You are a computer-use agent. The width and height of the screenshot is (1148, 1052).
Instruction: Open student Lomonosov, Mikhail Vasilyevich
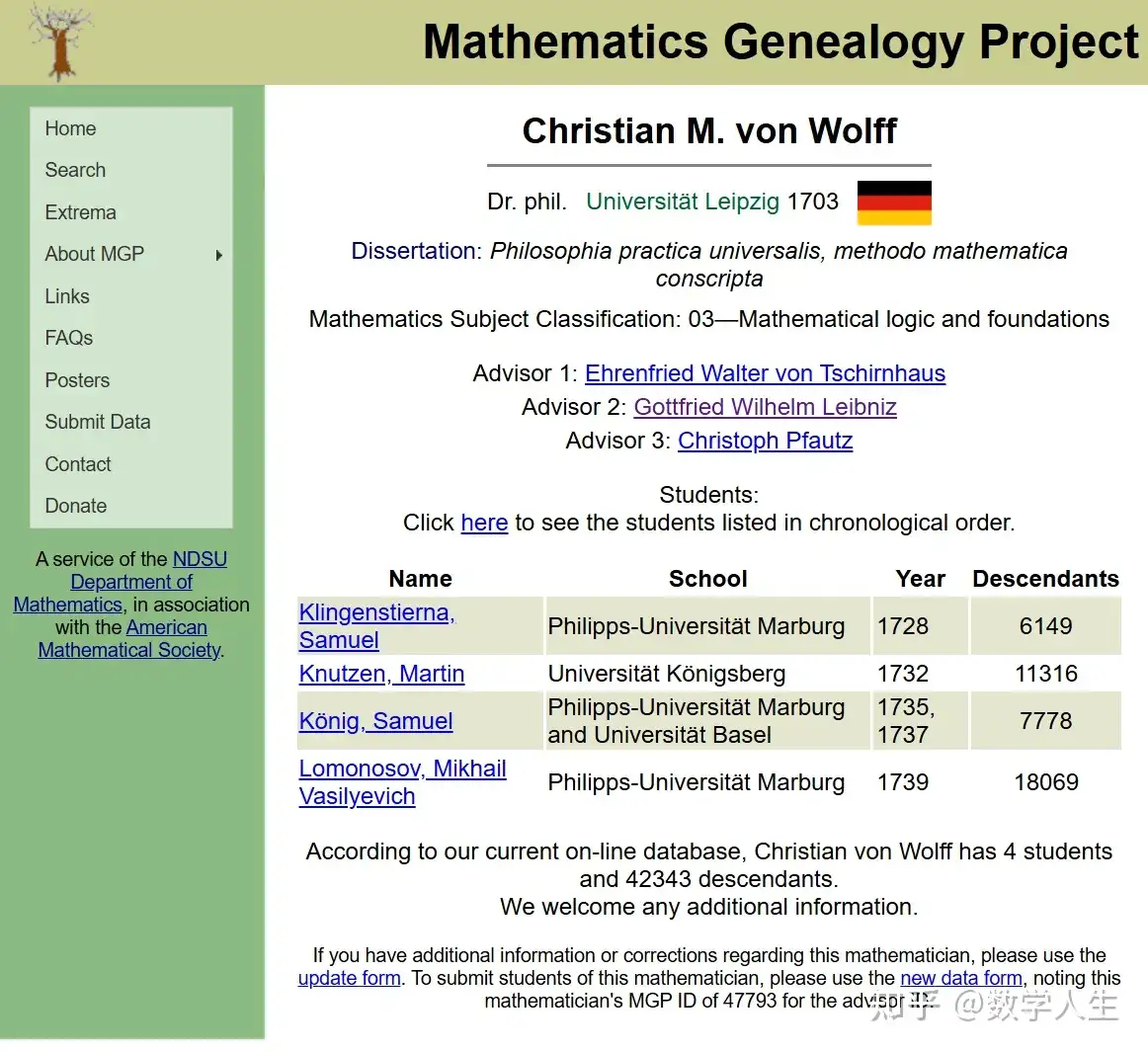pos(403,782)
